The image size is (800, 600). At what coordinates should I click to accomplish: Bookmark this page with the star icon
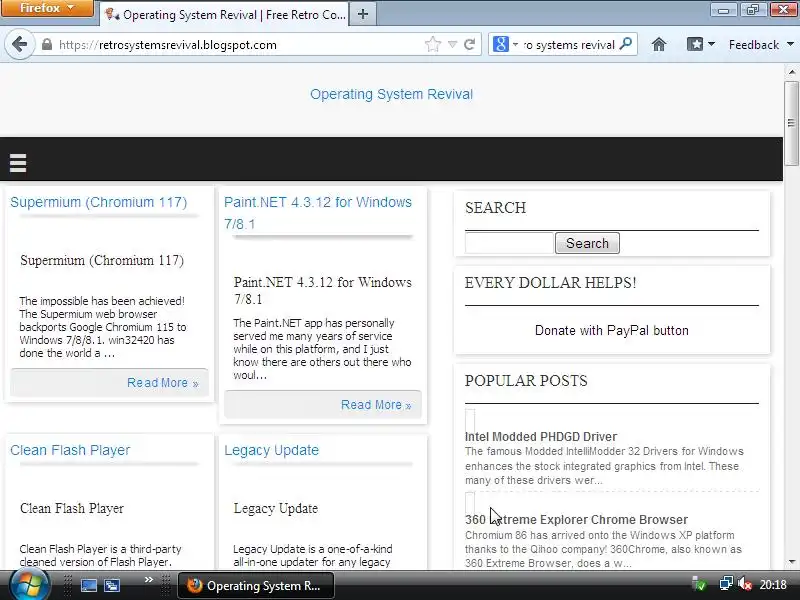[433, 45]
